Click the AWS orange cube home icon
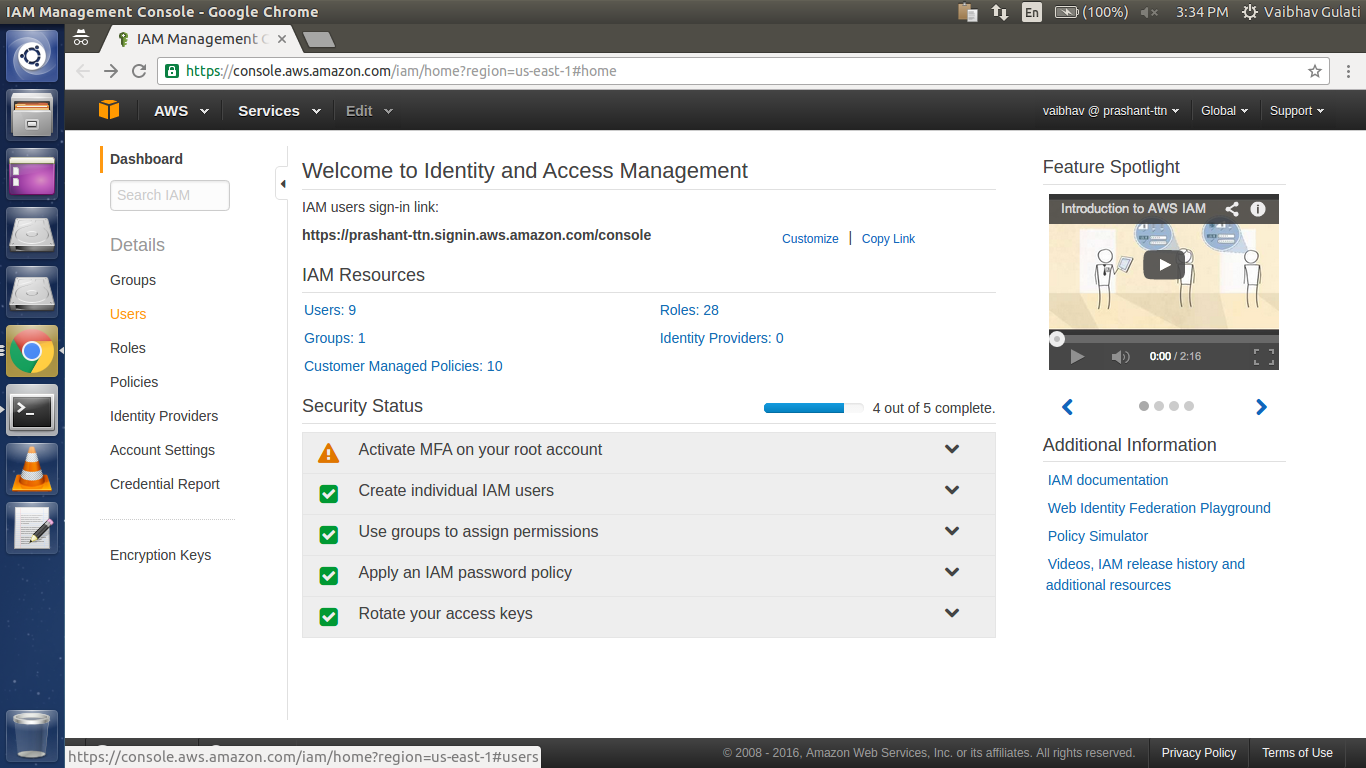The image size is (1366, 768). [108, 110]
